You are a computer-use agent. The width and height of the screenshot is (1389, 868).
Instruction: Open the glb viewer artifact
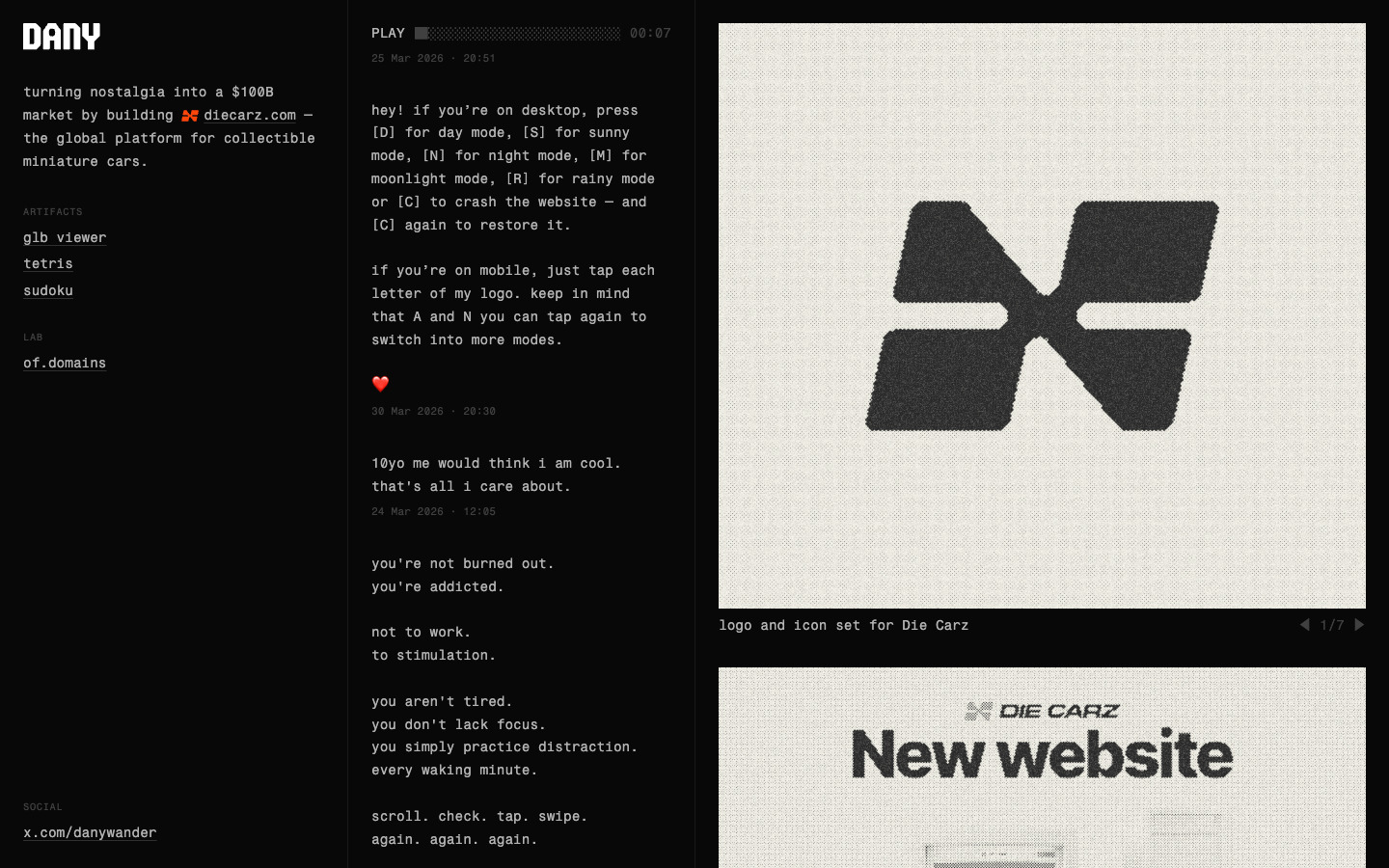point(65,237)
